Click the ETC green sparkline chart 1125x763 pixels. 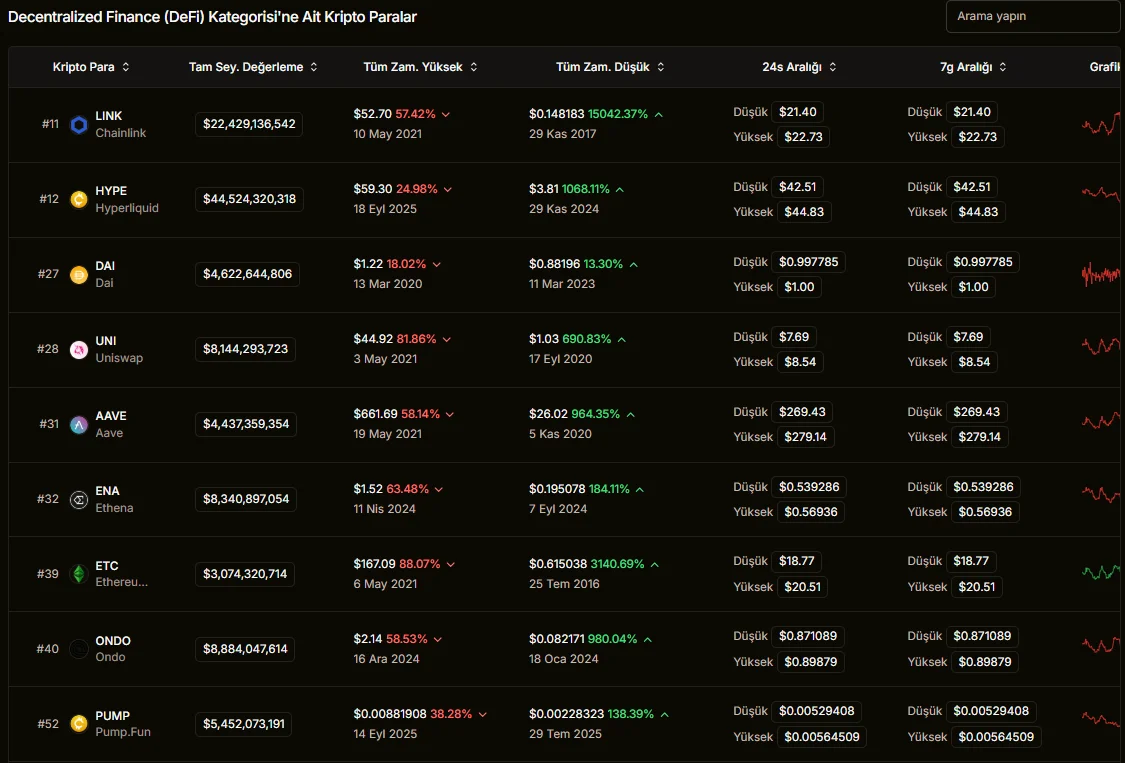tap(1101, 572)
